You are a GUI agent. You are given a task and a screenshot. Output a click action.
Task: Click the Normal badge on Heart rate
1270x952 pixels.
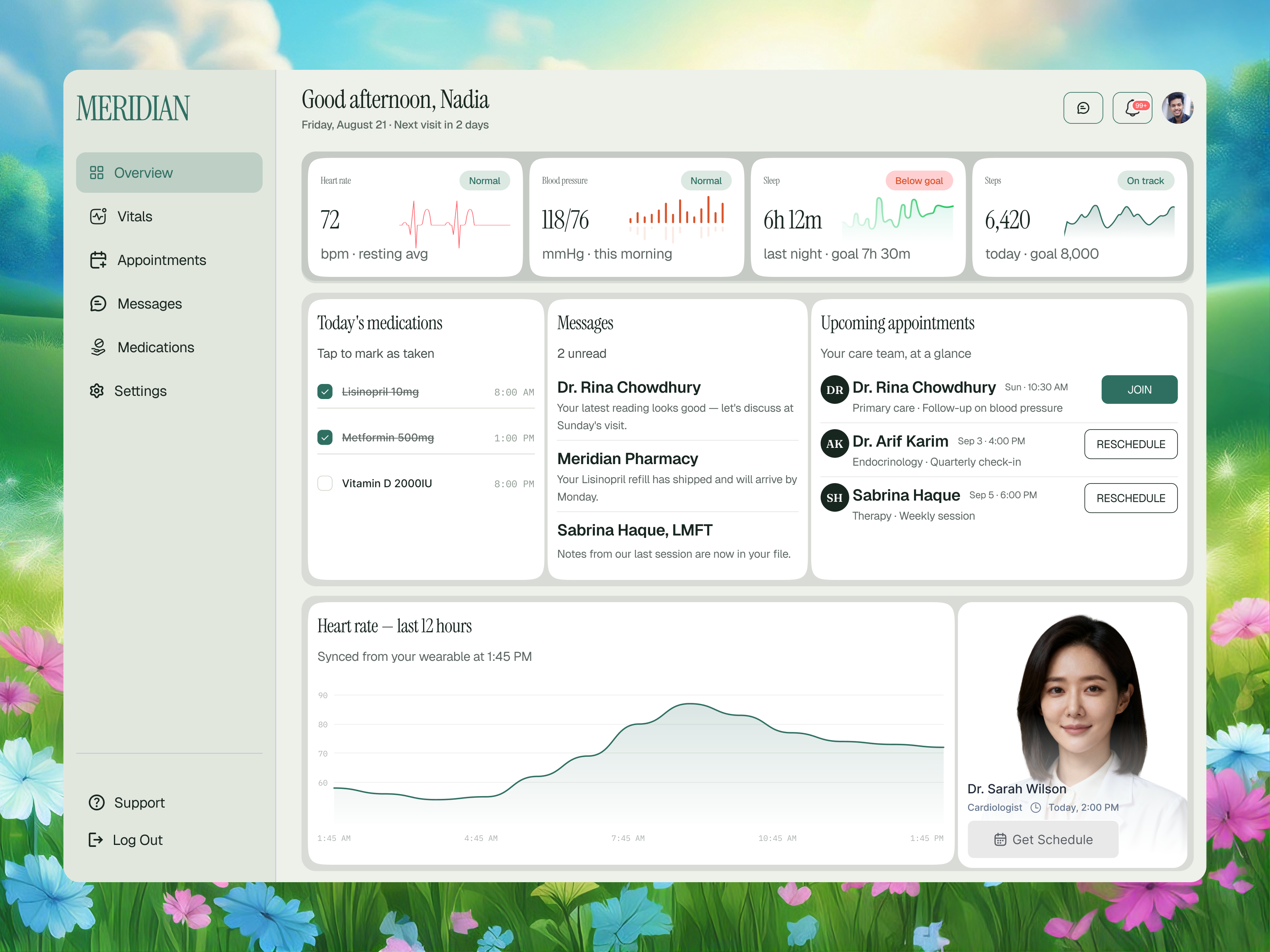(485, 181)
